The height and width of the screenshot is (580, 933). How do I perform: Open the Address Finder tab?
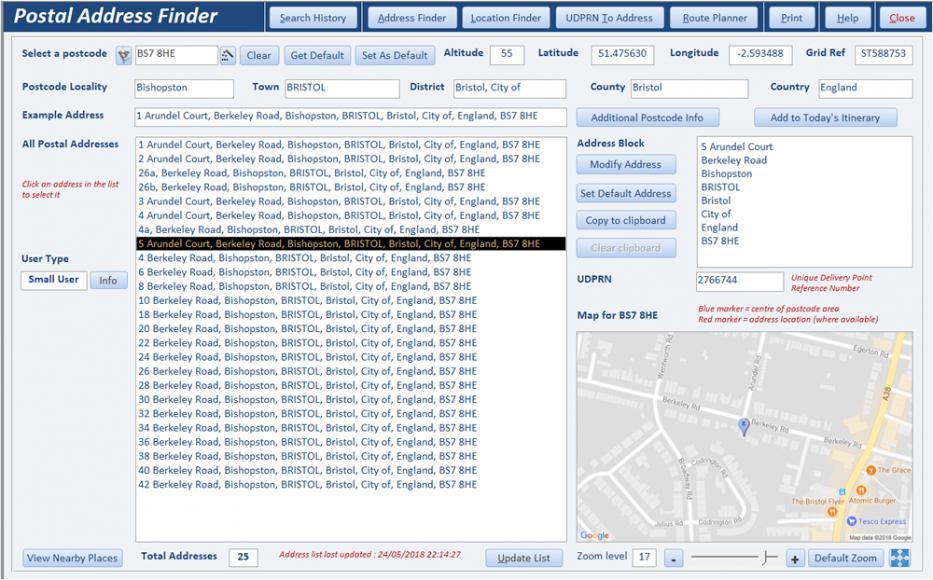pyautogui.click(x=412, y=18)
